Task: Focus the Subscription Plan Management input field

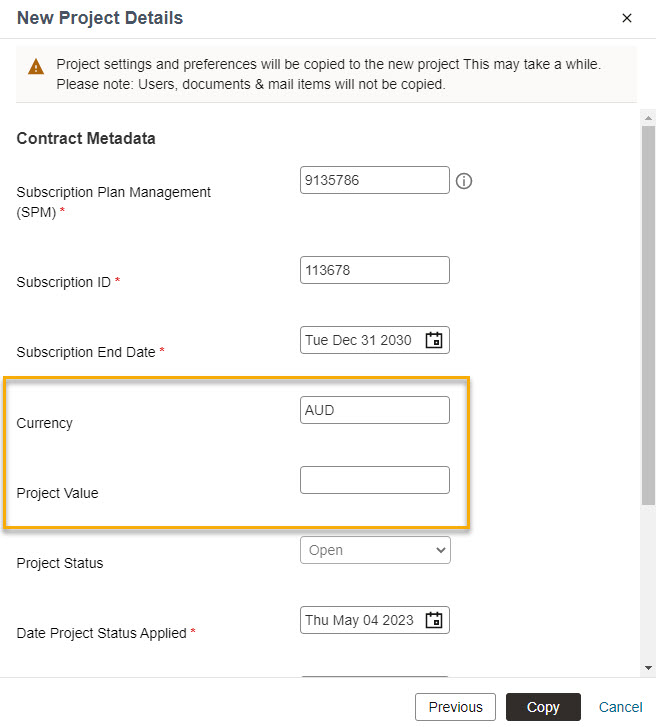Action: (374, 180)
